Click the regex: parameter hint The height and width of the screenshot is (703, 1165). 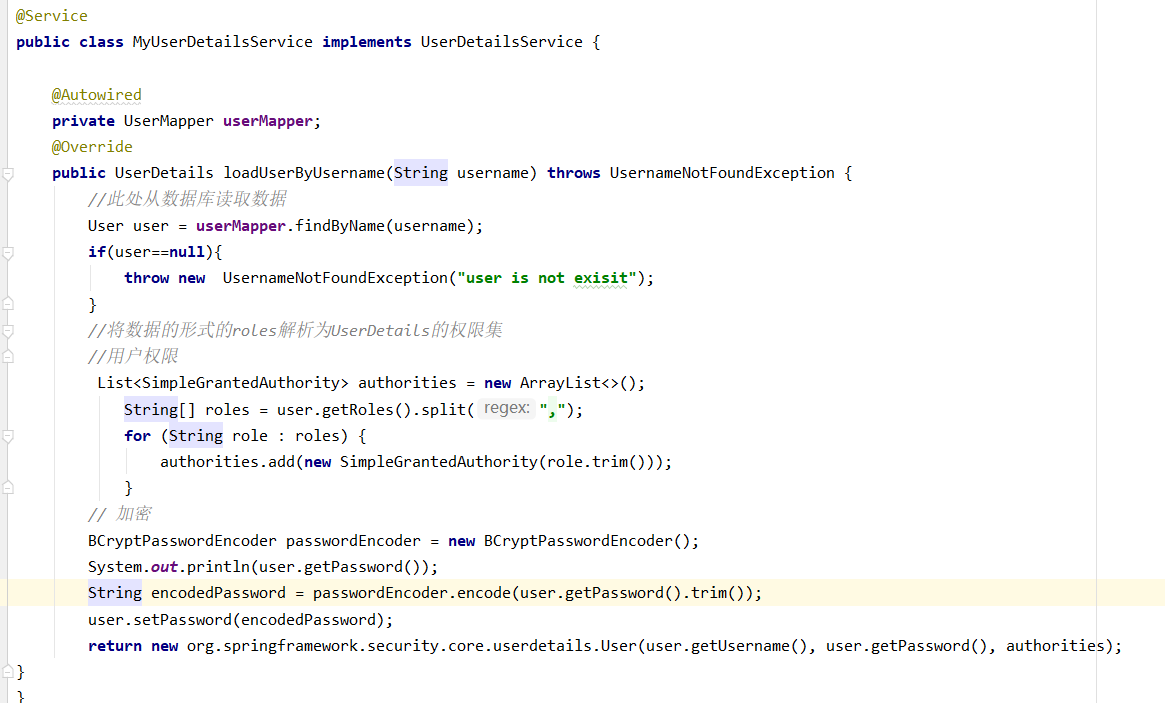coord(507,409)
